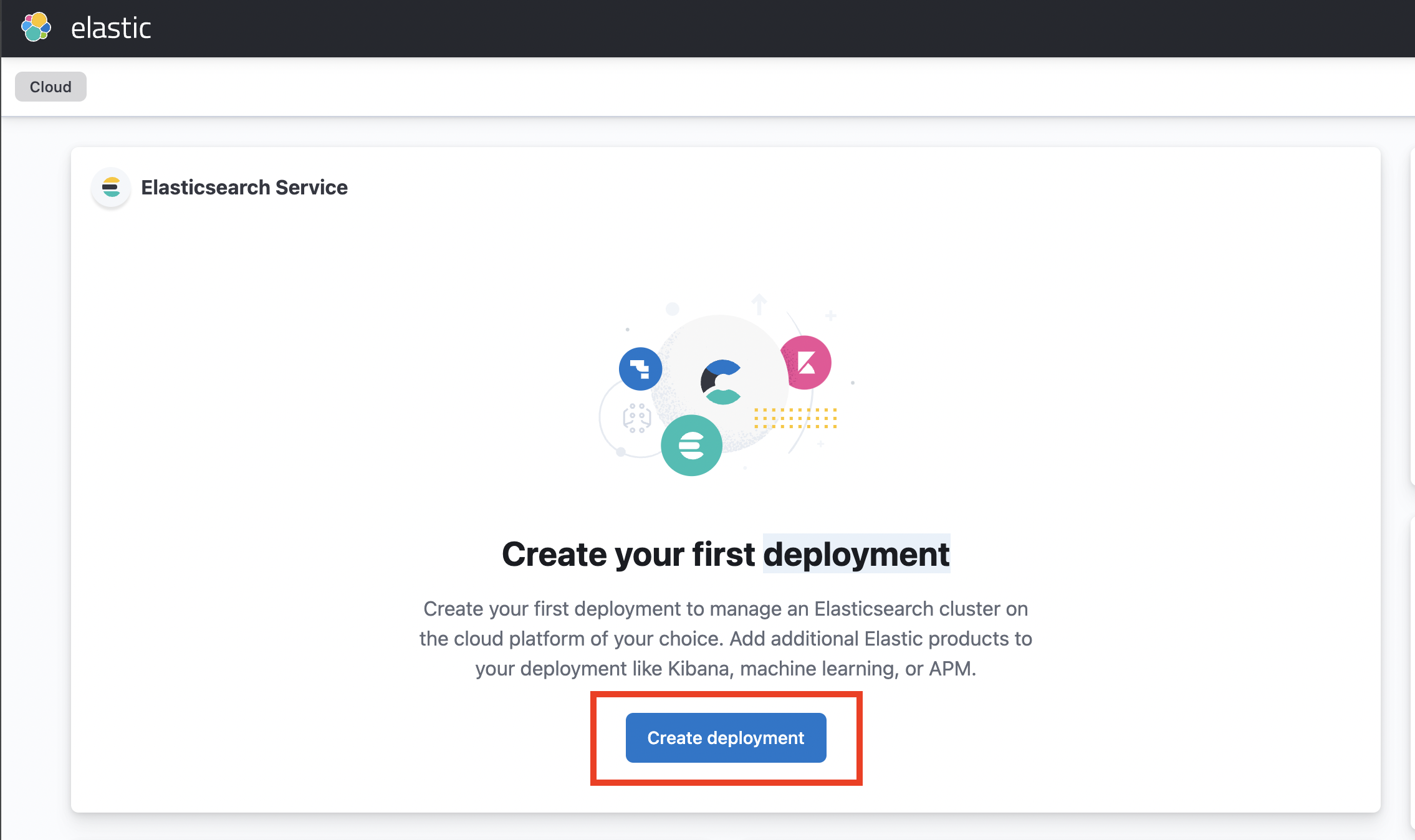Click the central Elastic Cloud logo

721,382
